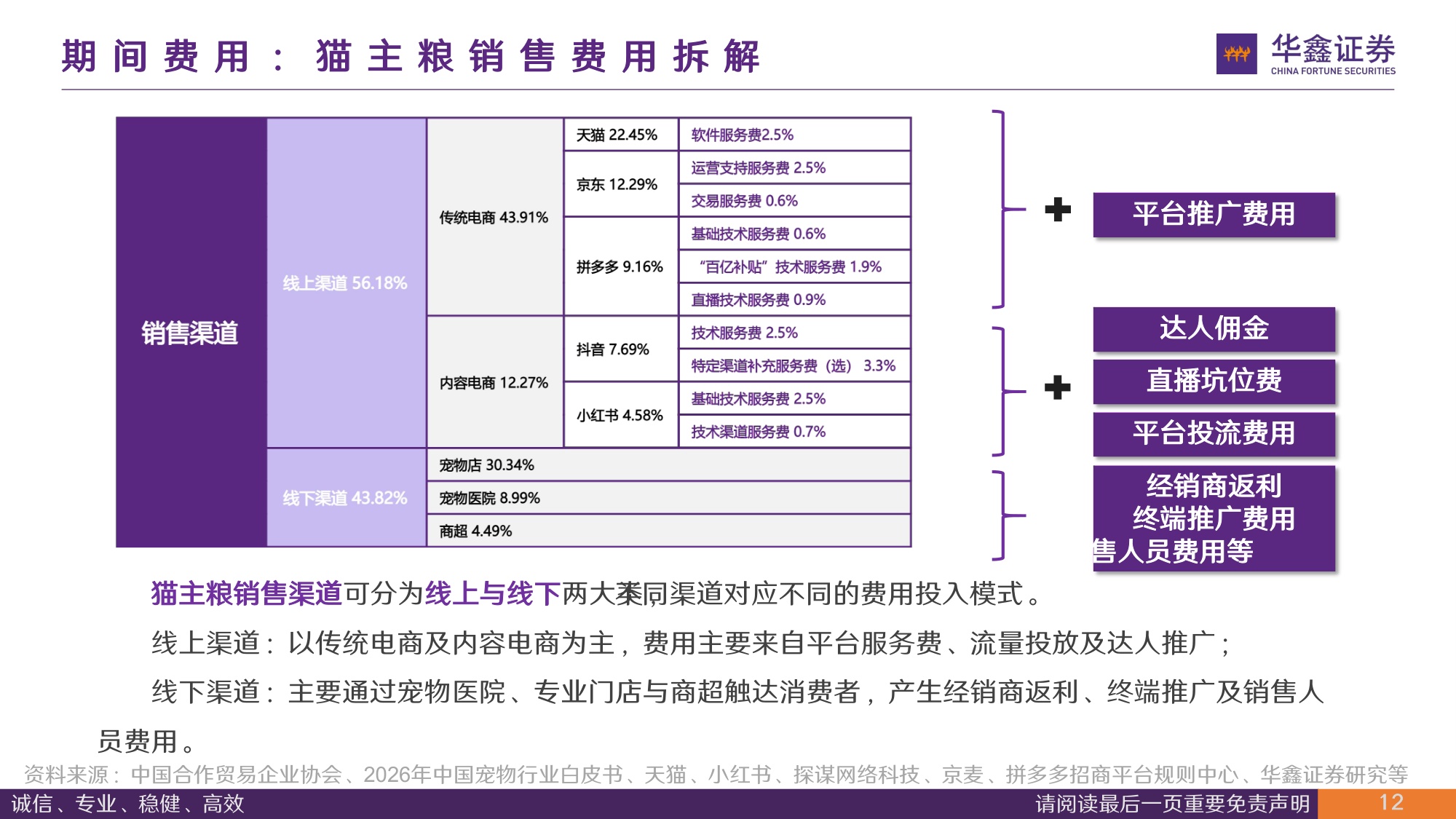The height and width of the screenshot is (819, 1456).
Task: Select the 技术渠道服务费 0.7% cell
Action: [x=794, y=432]
